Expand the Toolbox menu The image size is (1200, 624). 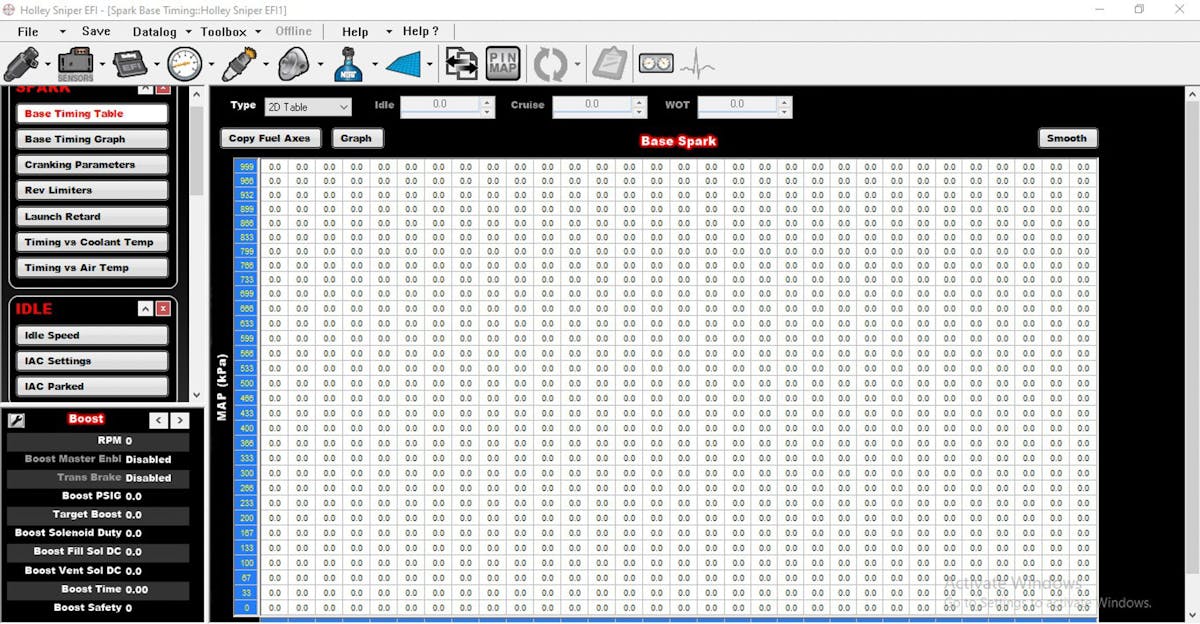point(229,31)
